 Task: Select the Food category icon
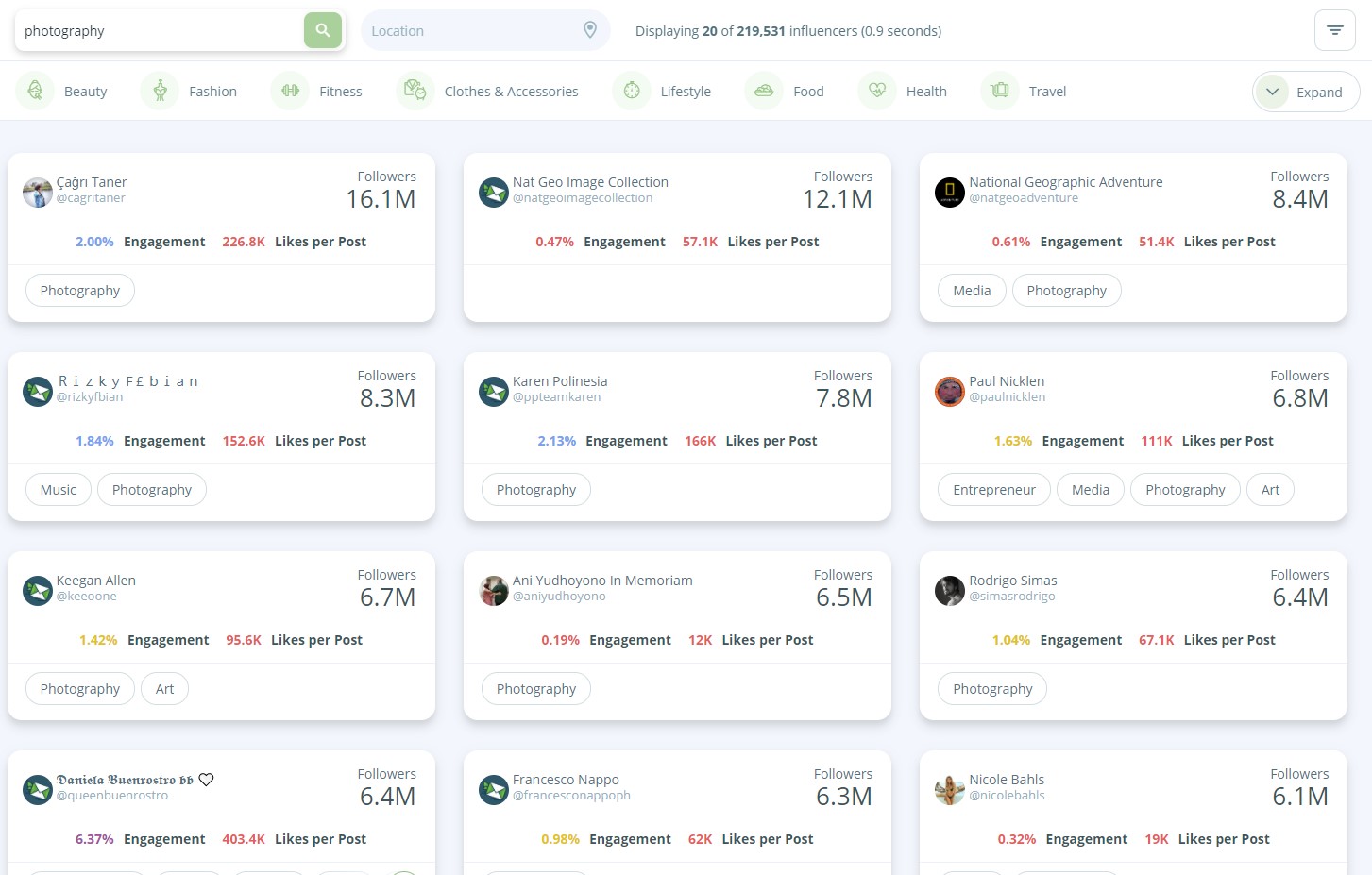[x=764, y=91]
